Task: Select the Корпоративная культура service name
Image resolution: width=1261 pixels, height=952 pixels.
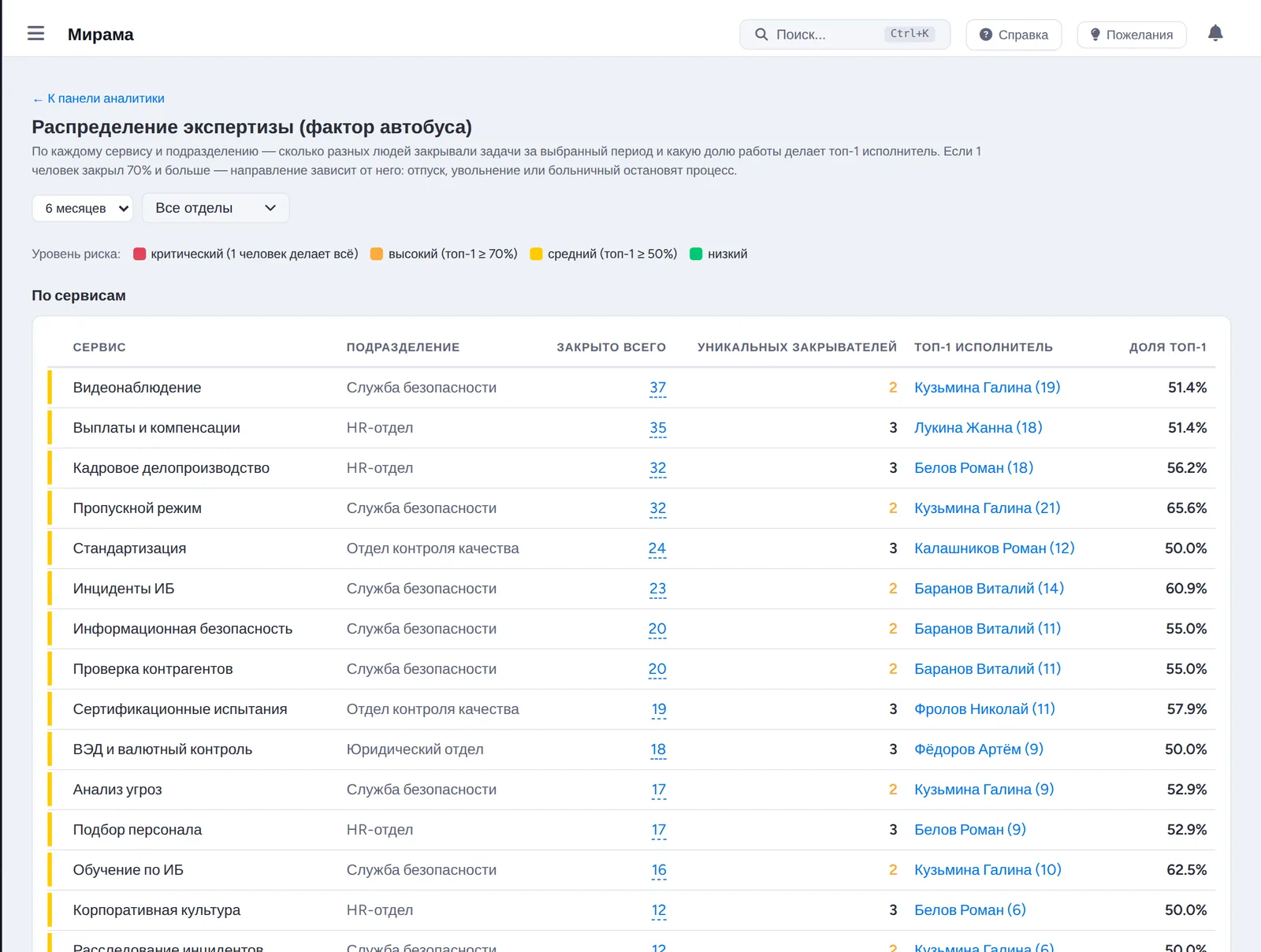Action: (157, 910)
